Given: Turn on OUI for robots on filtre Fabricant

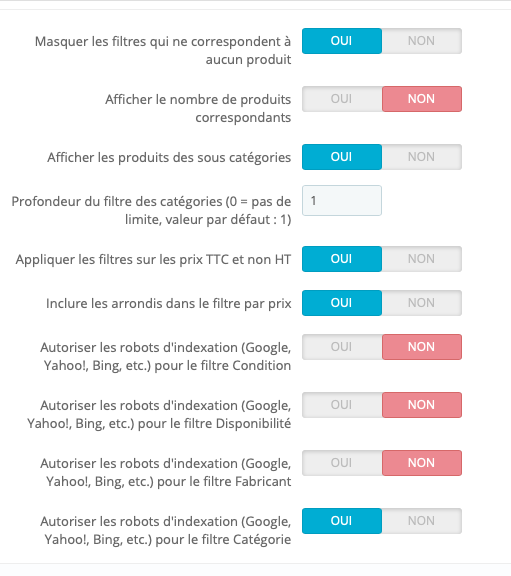Looking at the screenshot, I should (x=342, y=463).
